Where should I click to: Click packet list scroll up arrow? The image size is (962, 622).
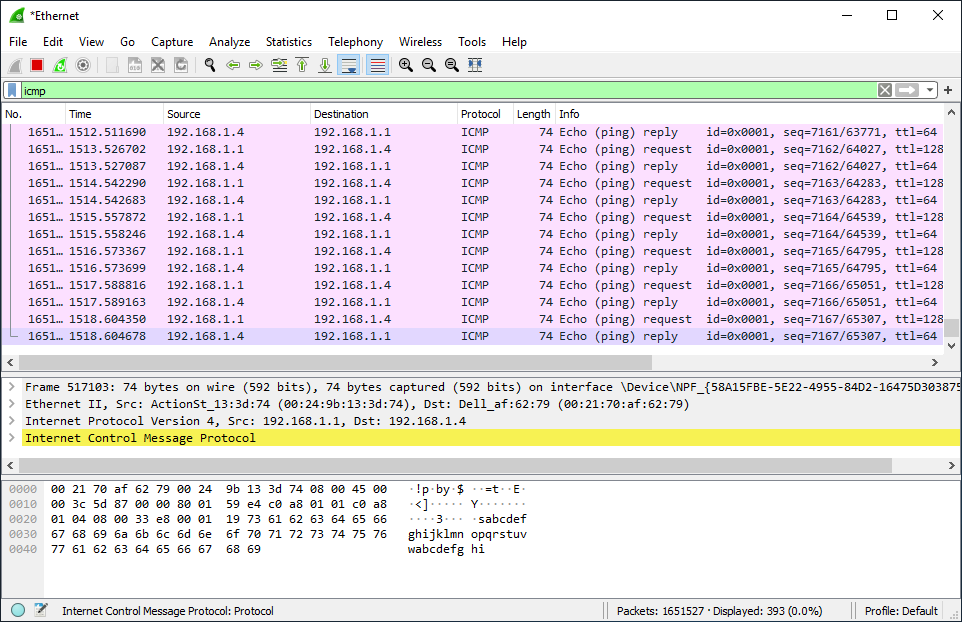point(951,112)
